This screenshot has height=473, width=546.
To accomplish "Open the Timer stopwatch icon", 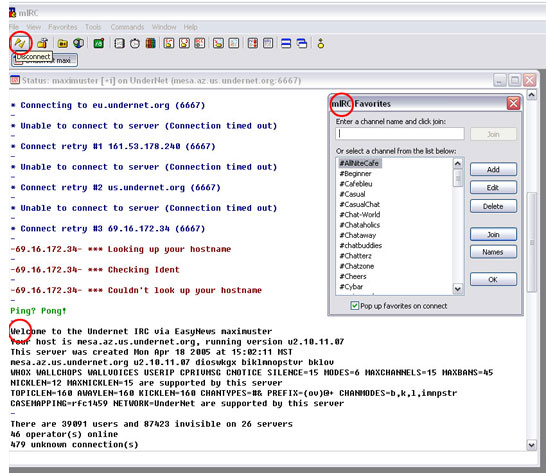I will click(x=135, y=44).
